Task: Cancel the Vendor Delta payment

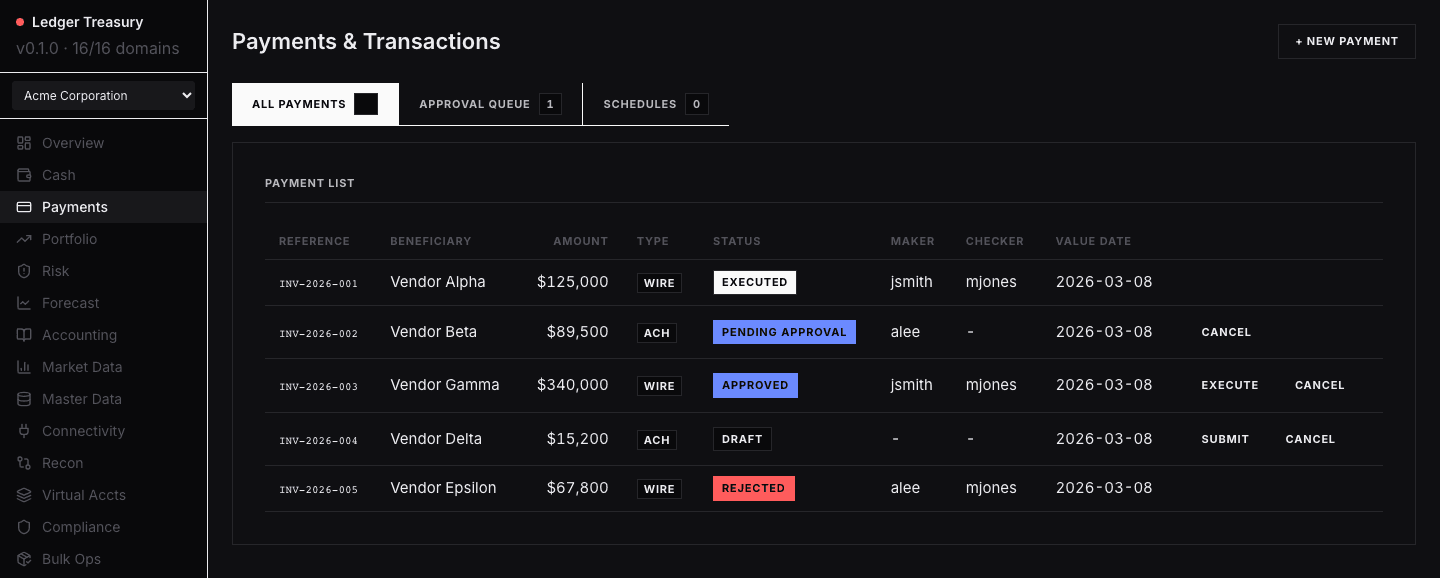Action: pos(1310,439)
